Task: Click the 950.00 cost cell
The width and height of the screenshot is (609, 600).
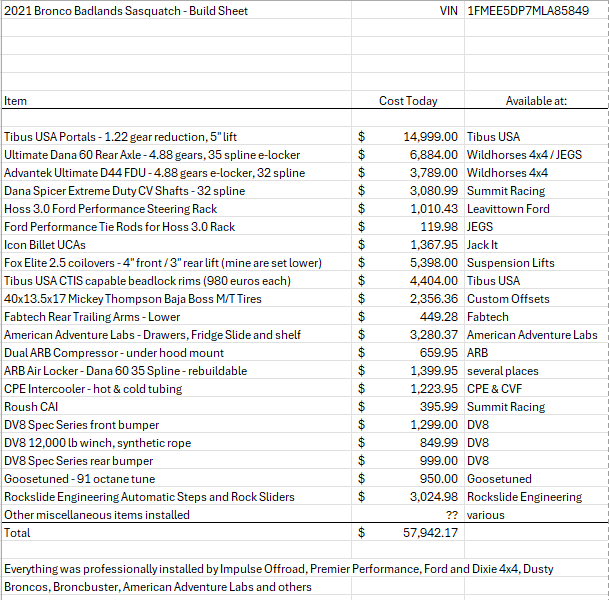Action: pyautogui.click(x=408, y=478)
